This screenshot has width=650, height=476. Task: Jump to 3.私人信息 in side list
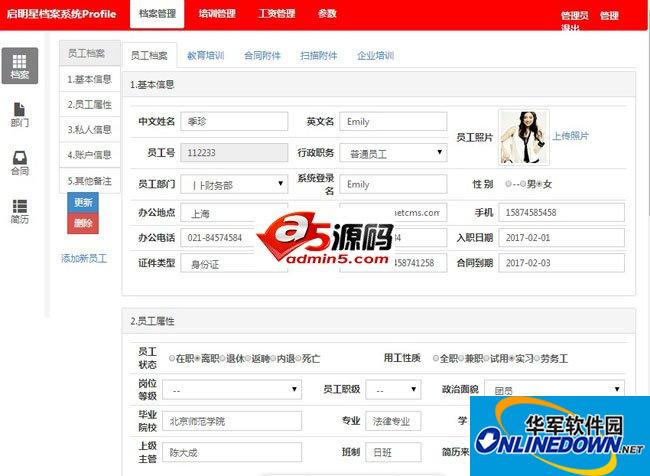90,130
